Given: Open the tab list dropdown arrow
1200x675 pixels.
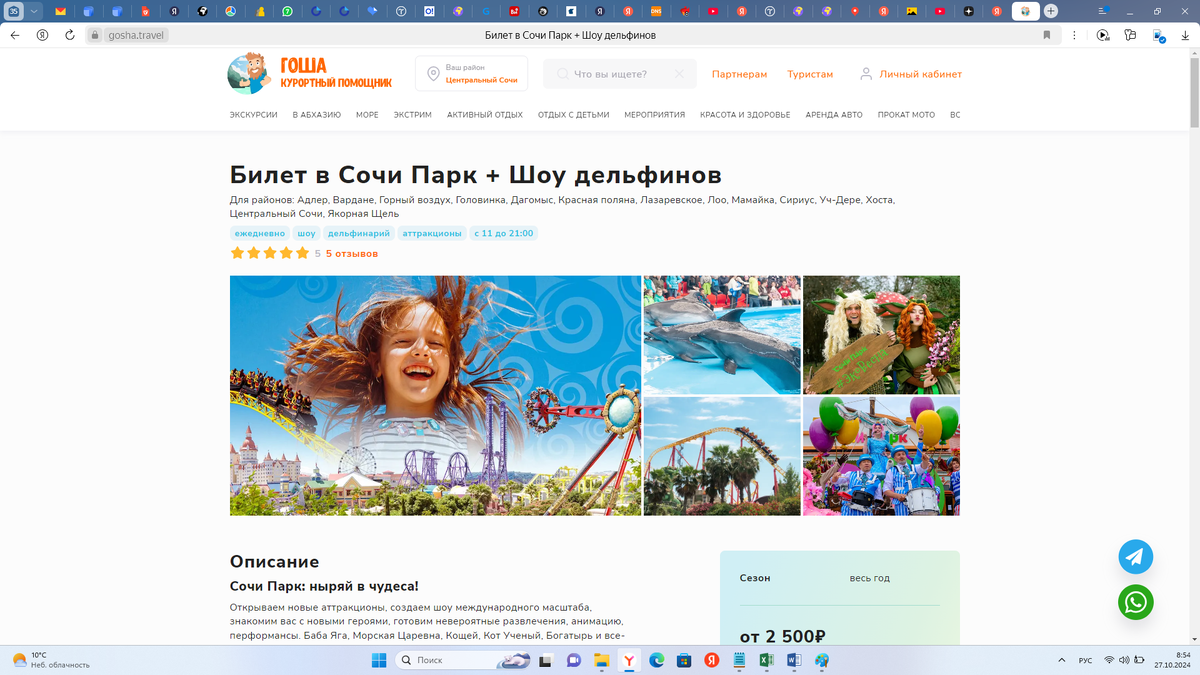Looking at the screenshot, I should coord(34,11).
